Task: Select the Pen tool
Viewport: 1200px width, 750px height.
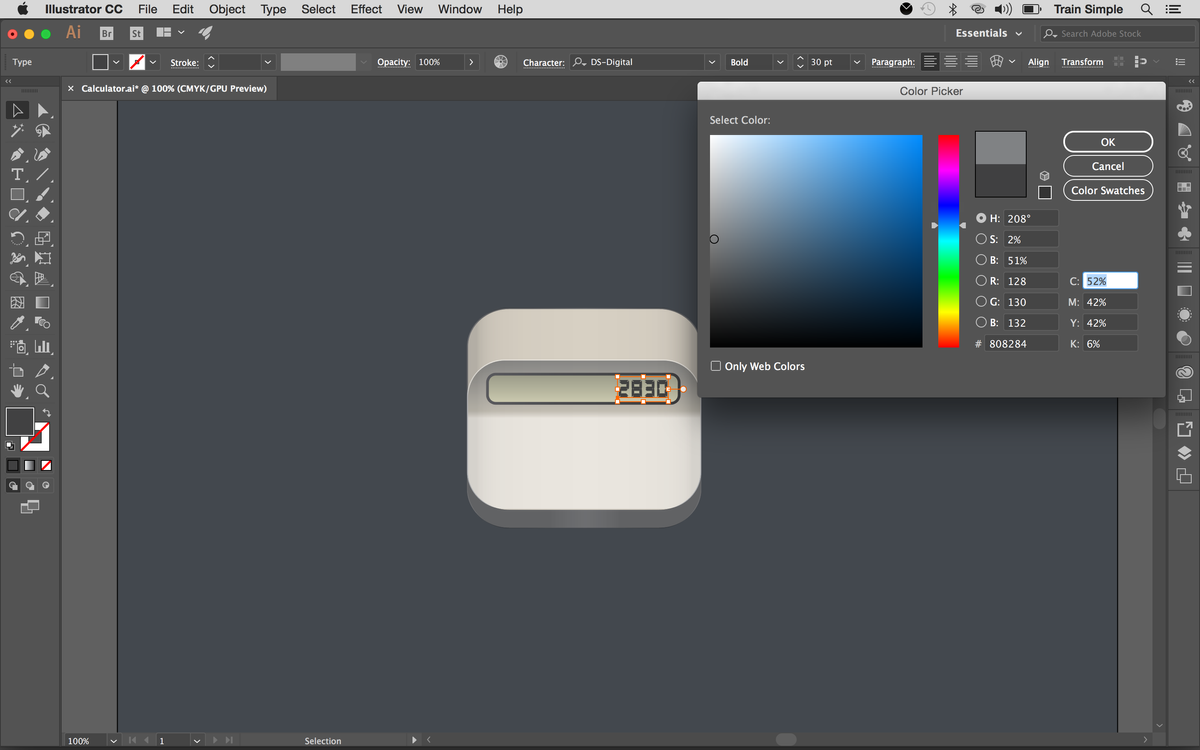Action: tap(18, 154)
